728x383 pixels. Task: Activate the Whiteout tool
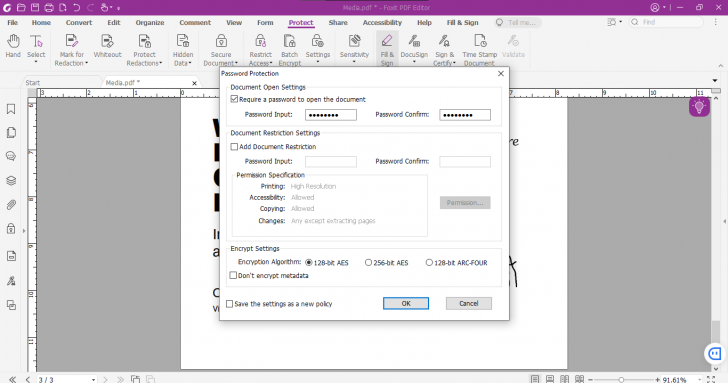pyautogui.click(x=107, y=46)
